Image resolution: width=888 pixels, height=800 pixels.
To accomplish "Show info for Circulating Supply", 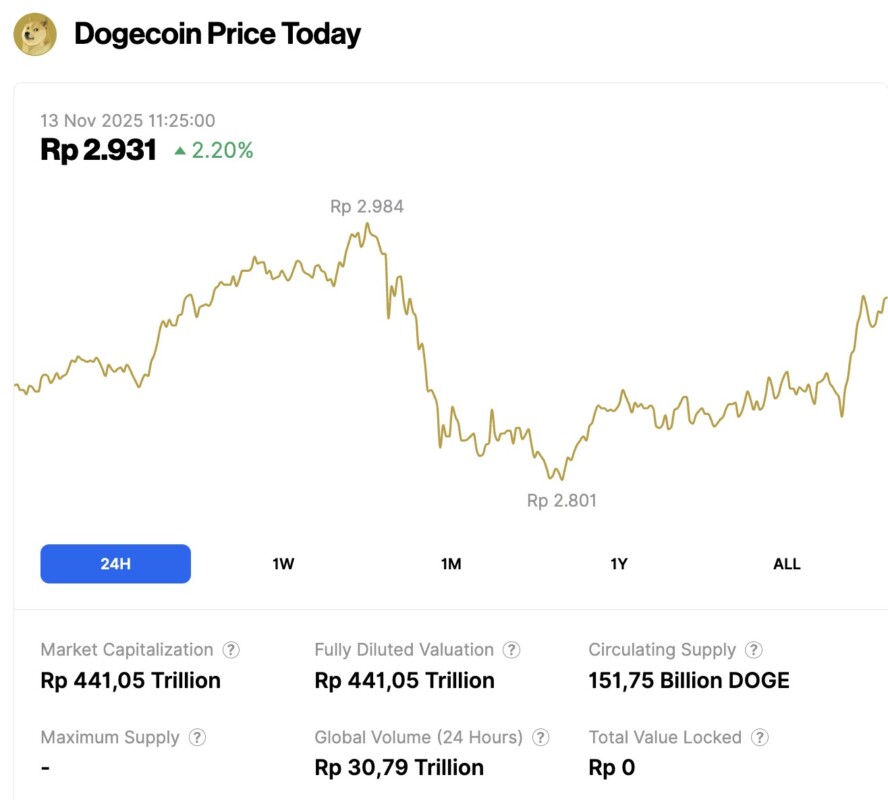I will pos(754,650).
